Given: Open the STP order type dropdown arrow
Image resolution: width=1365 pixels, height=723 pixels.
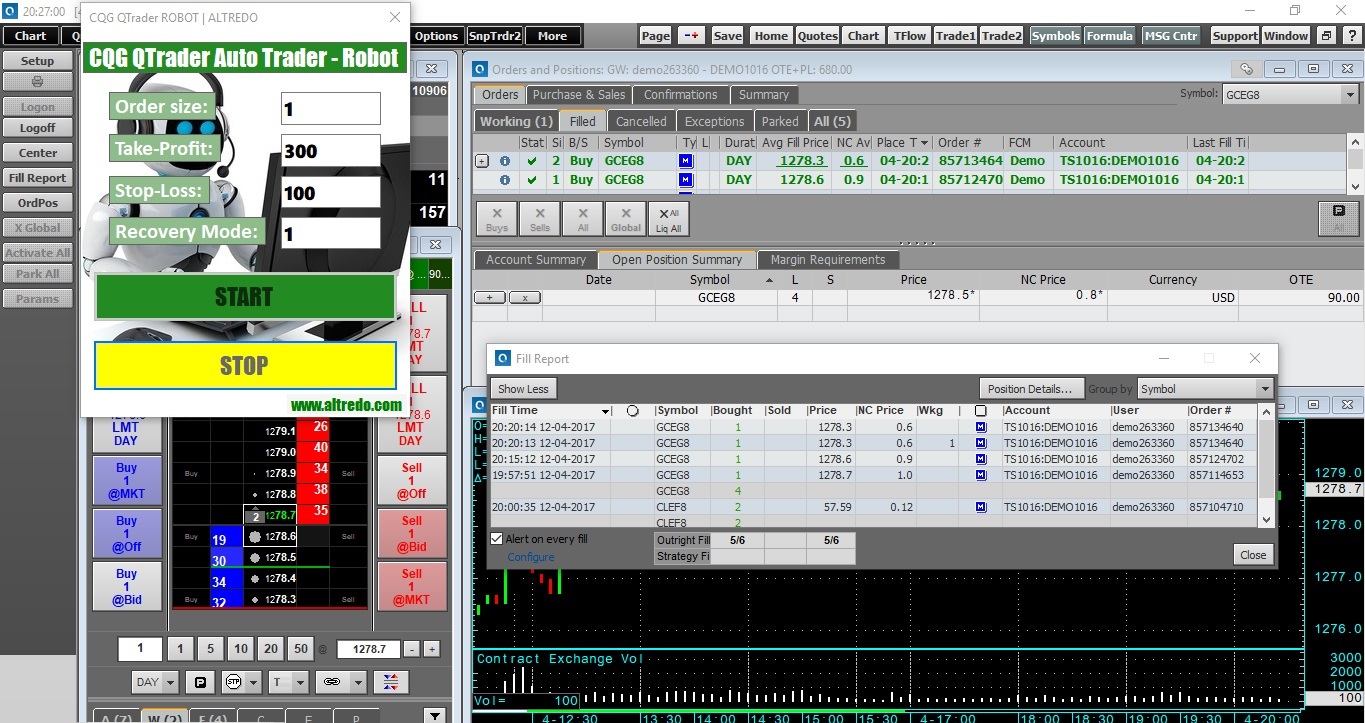Looking at the screenshot, I should point(253,682).
